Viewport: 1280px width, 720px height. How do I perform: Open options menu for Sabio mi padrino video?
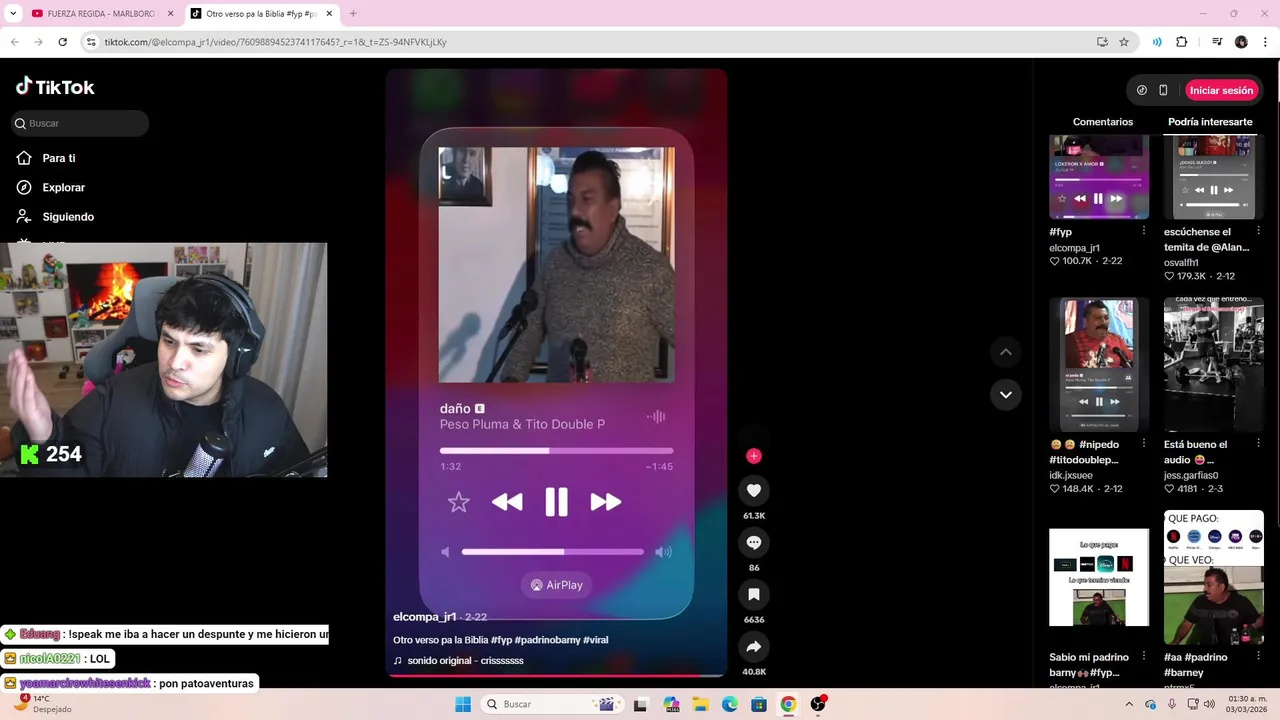click(1144, 657)
